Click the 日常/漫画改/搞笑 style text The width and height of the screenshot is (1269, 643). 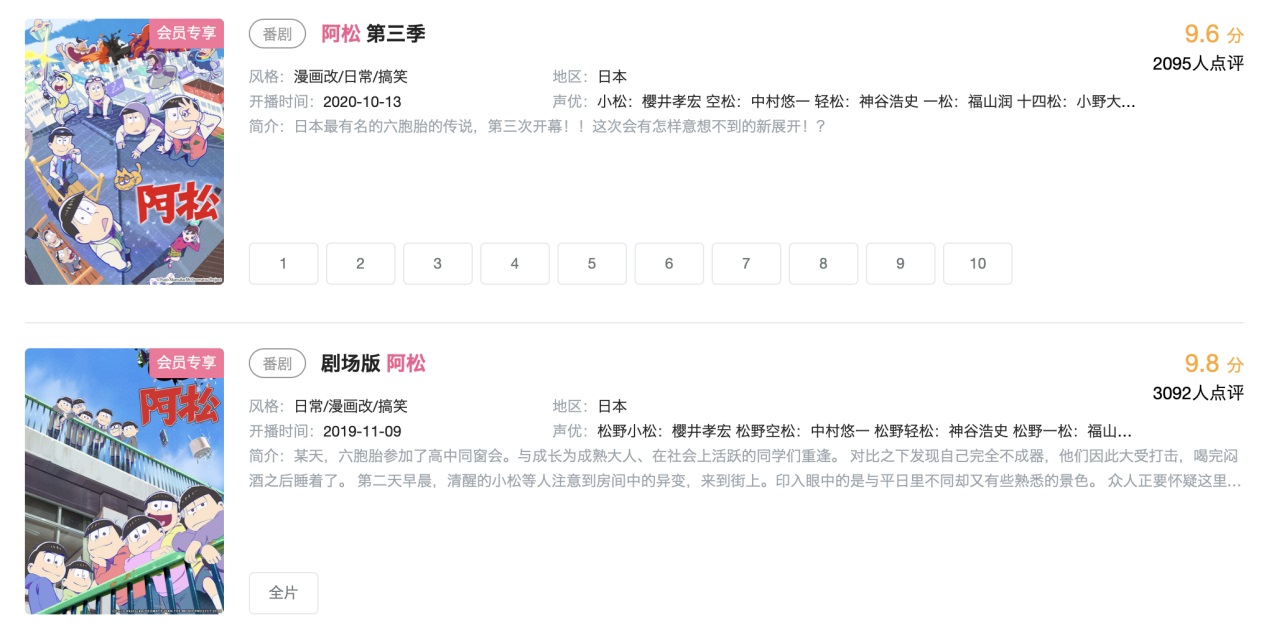click(350, 407)
